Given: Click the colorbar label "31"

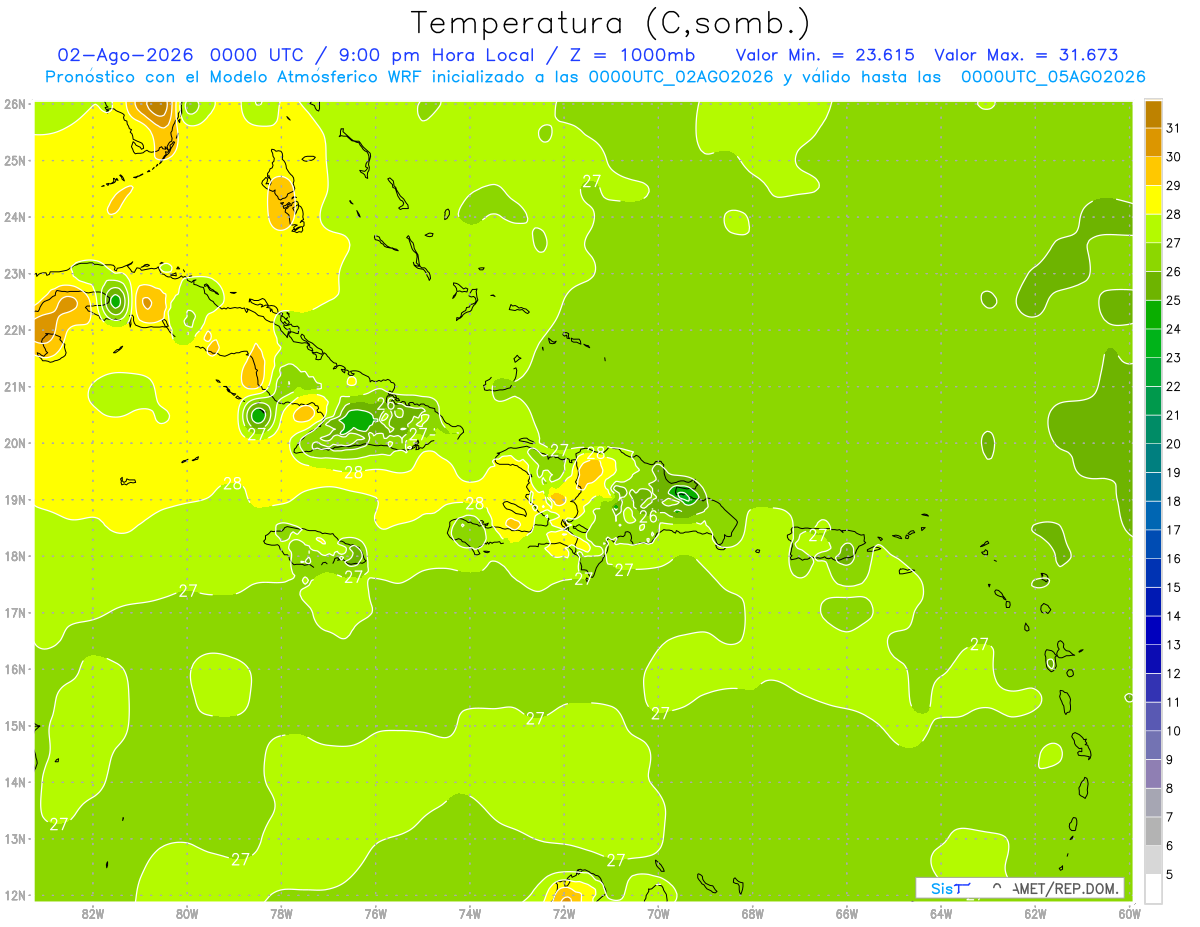Looking at the screenshot, I should (x=1174, y=128).
